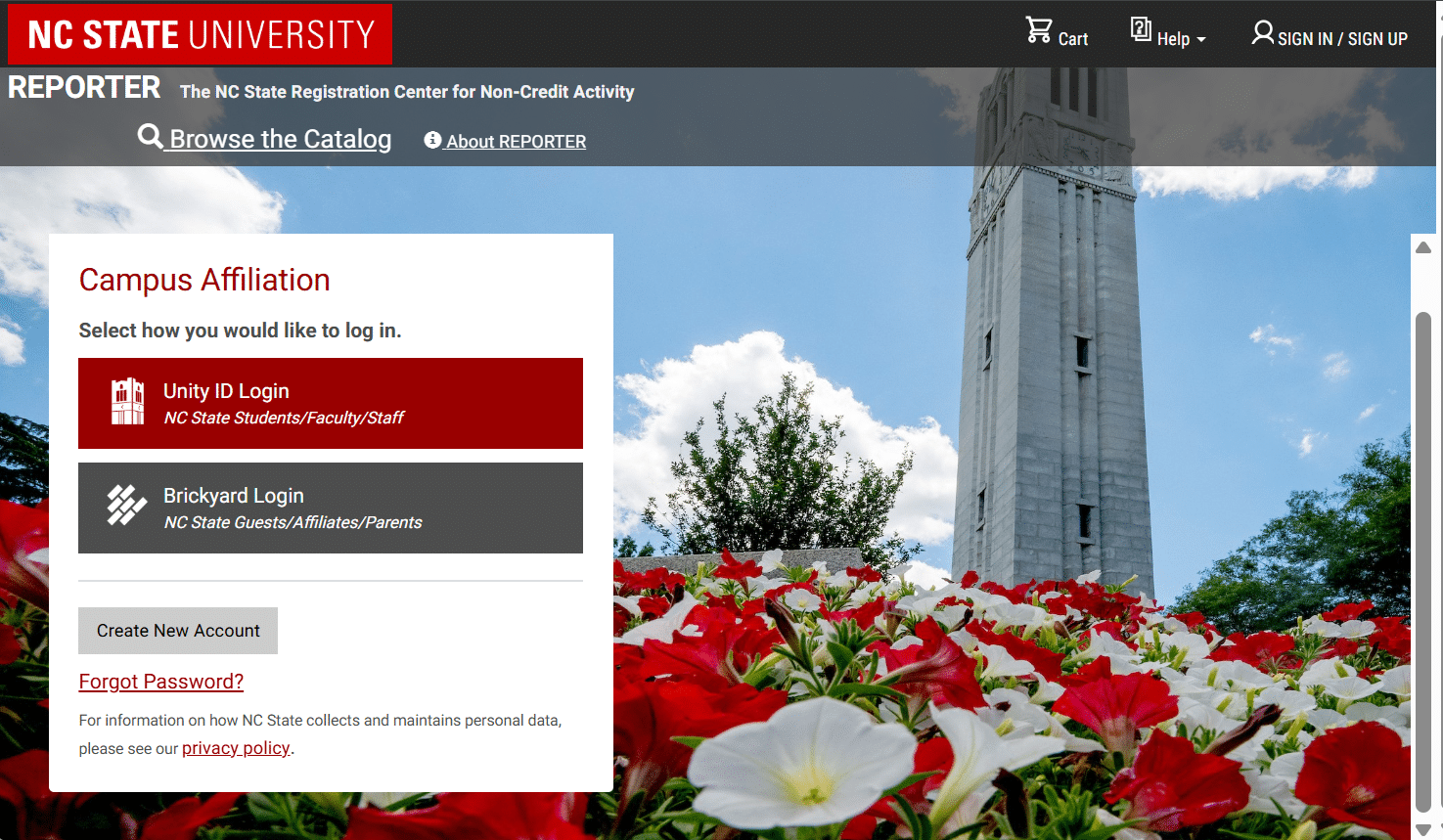Click the Create New Account button
Viewport: 1443px width, 840px height.
pos(178,631)
